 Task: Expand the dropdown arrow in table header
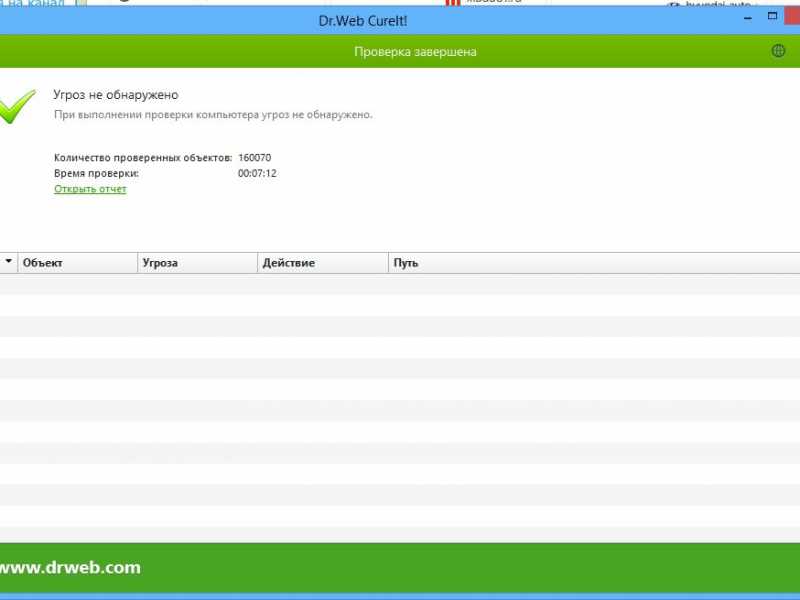9,262
